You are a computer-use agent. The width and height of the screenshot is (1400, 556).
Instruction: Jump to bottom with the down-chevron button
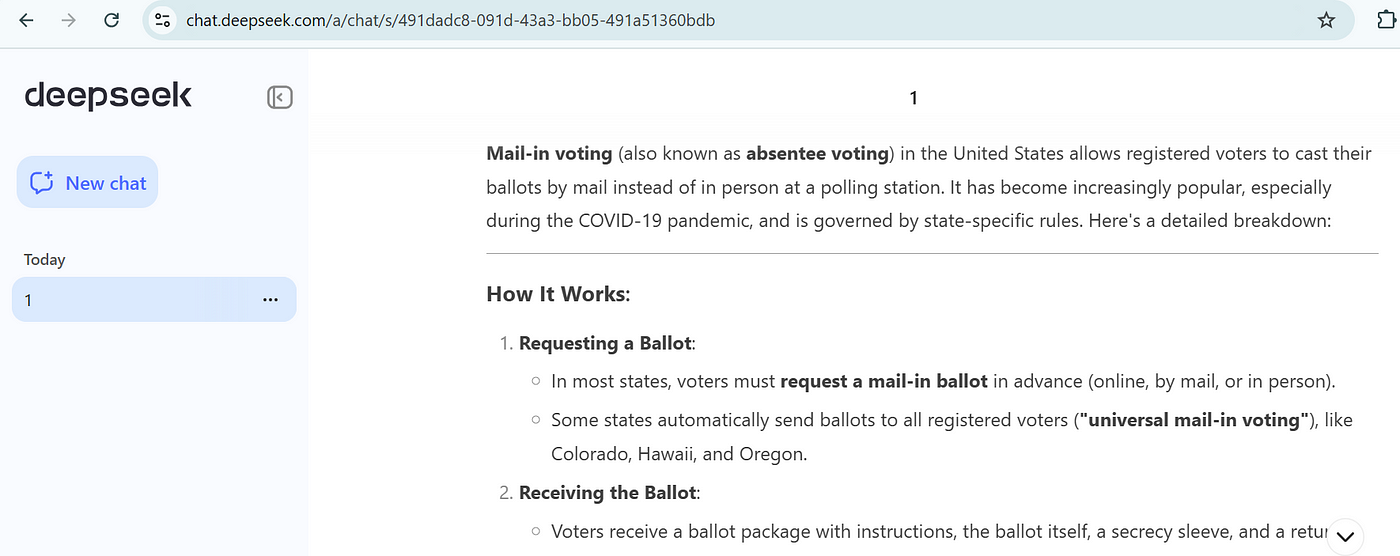click(x=1346, y=536)
